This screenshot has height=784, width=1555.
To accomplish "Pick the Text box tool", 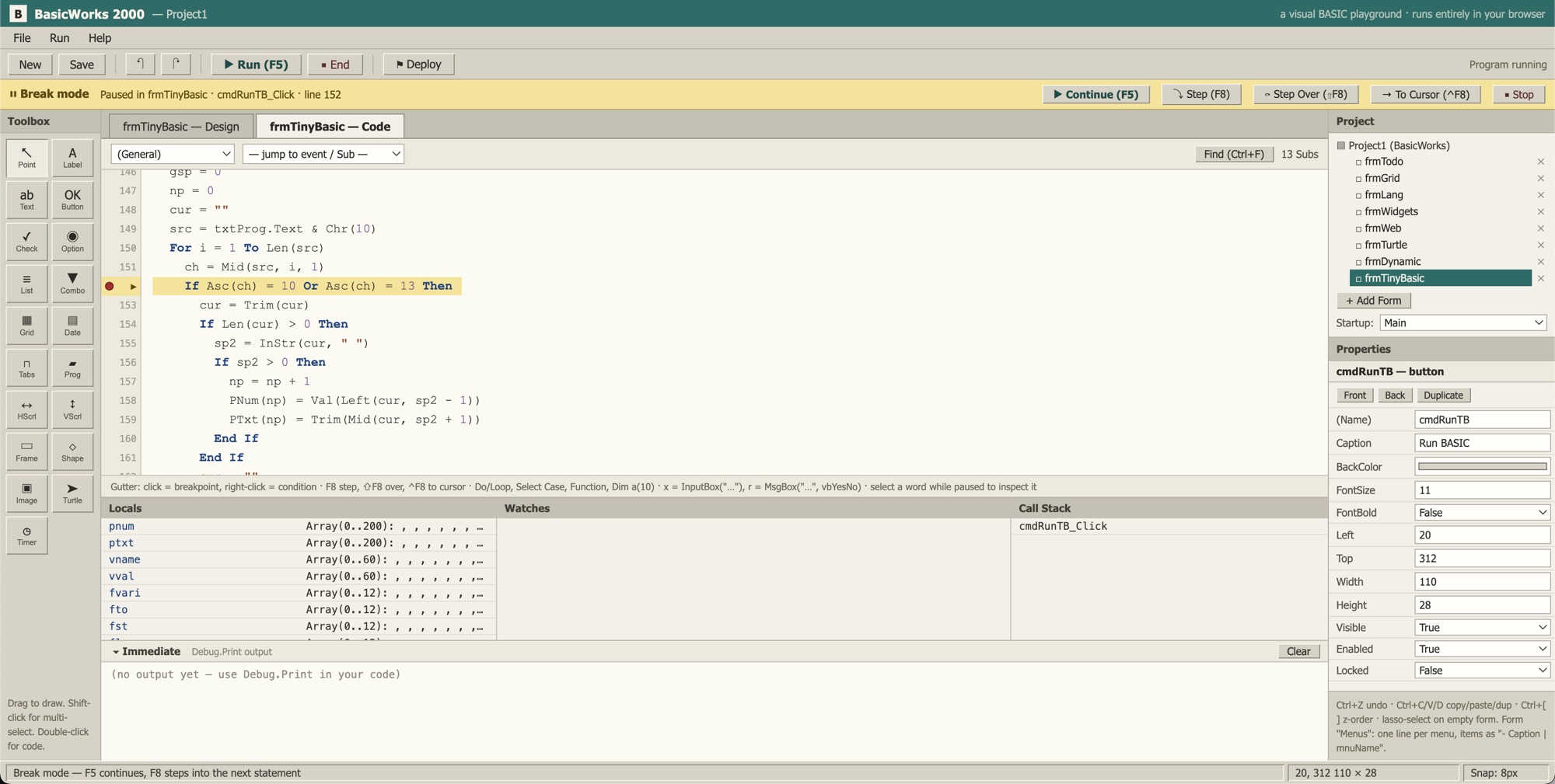I will click(x=26, y=200).
